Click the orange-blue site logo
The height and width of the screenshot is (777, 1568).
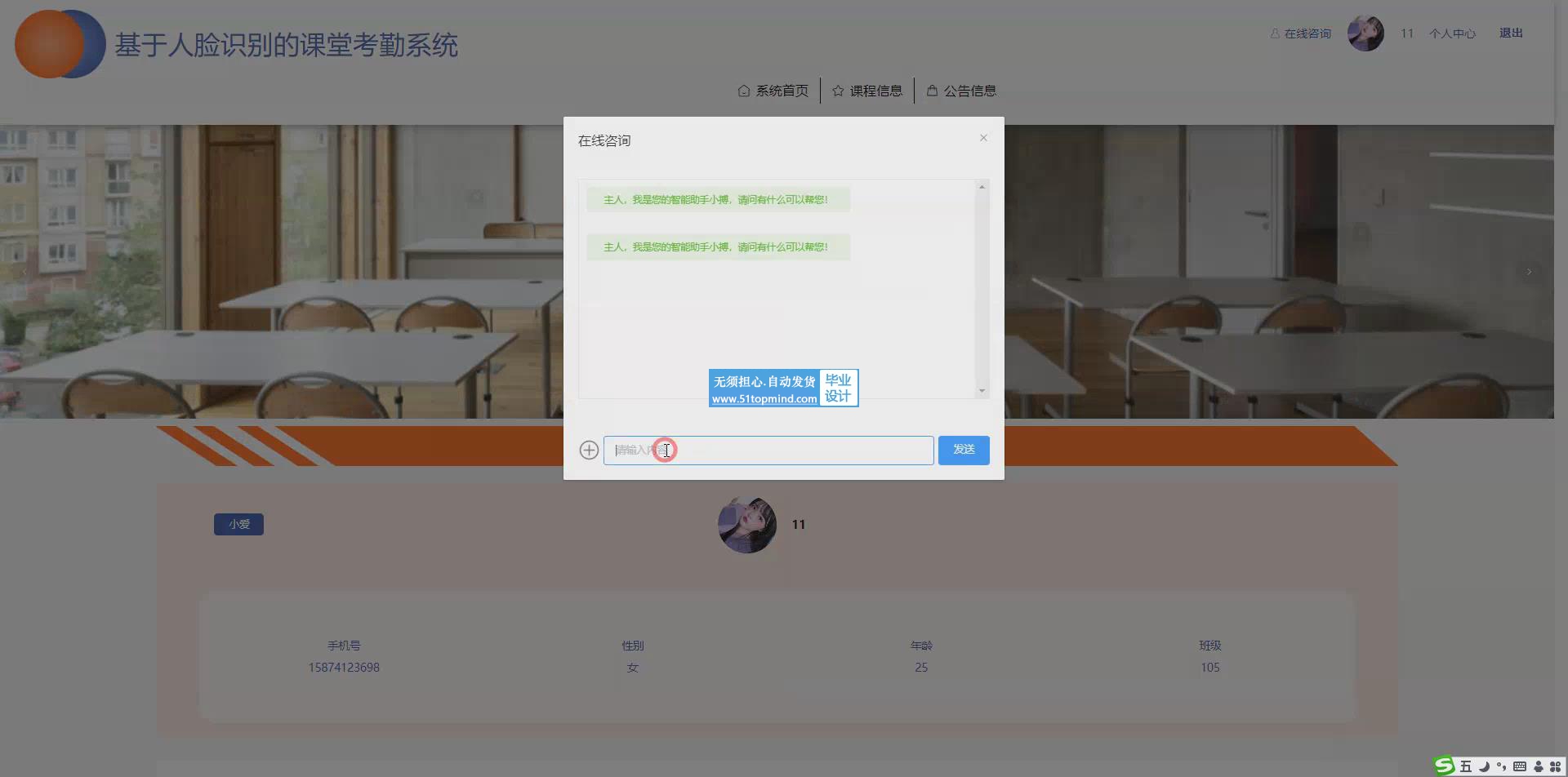60,44
